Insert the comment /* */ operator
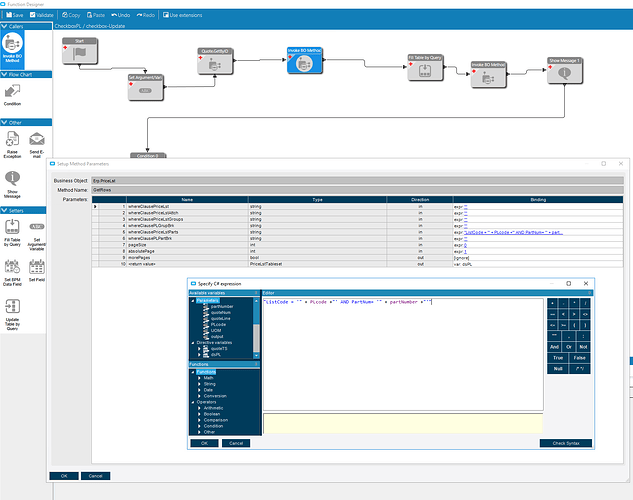This screenshot has width=633, height=500. [x=580, y=368]
